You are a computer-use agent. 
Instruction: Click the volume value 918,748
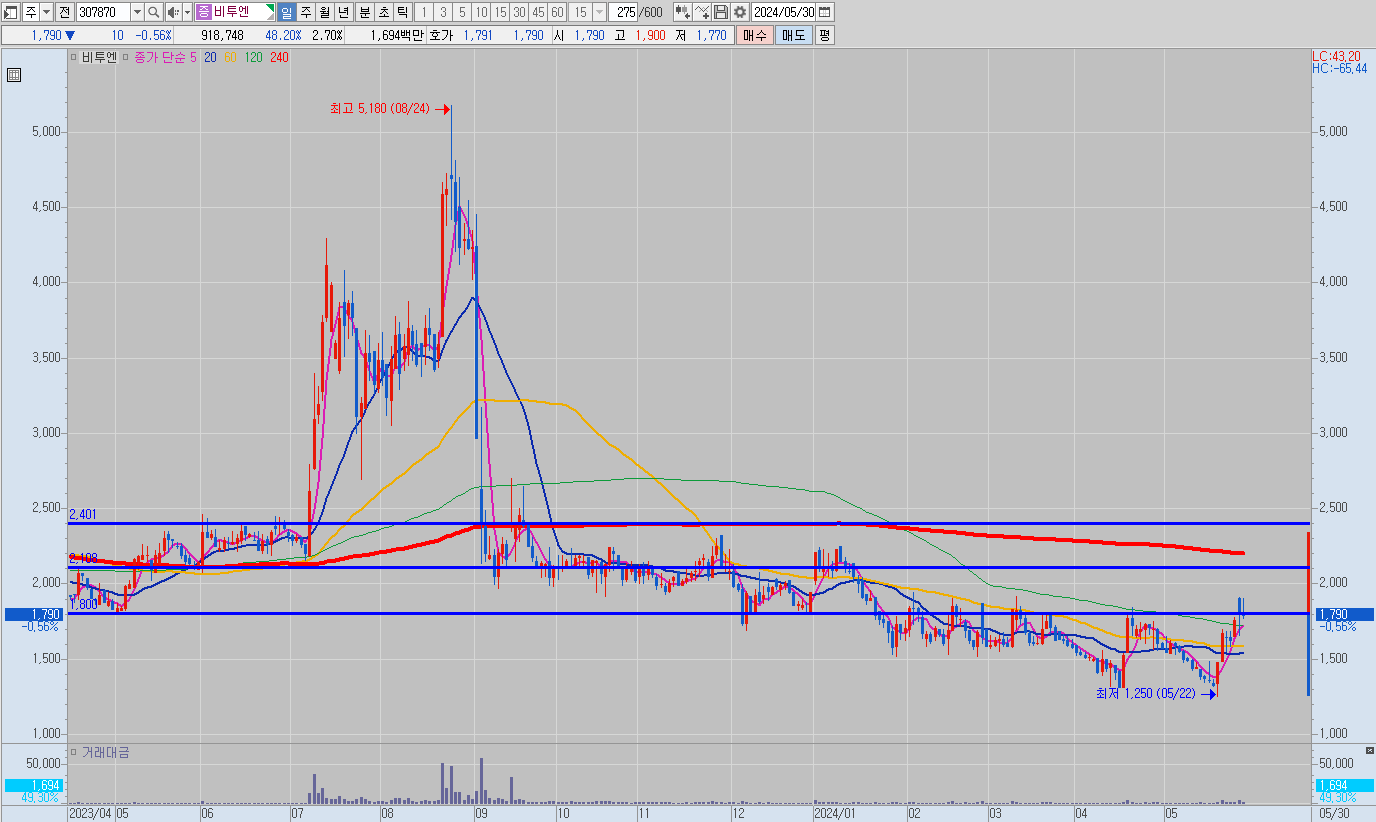tap(222, 35)
